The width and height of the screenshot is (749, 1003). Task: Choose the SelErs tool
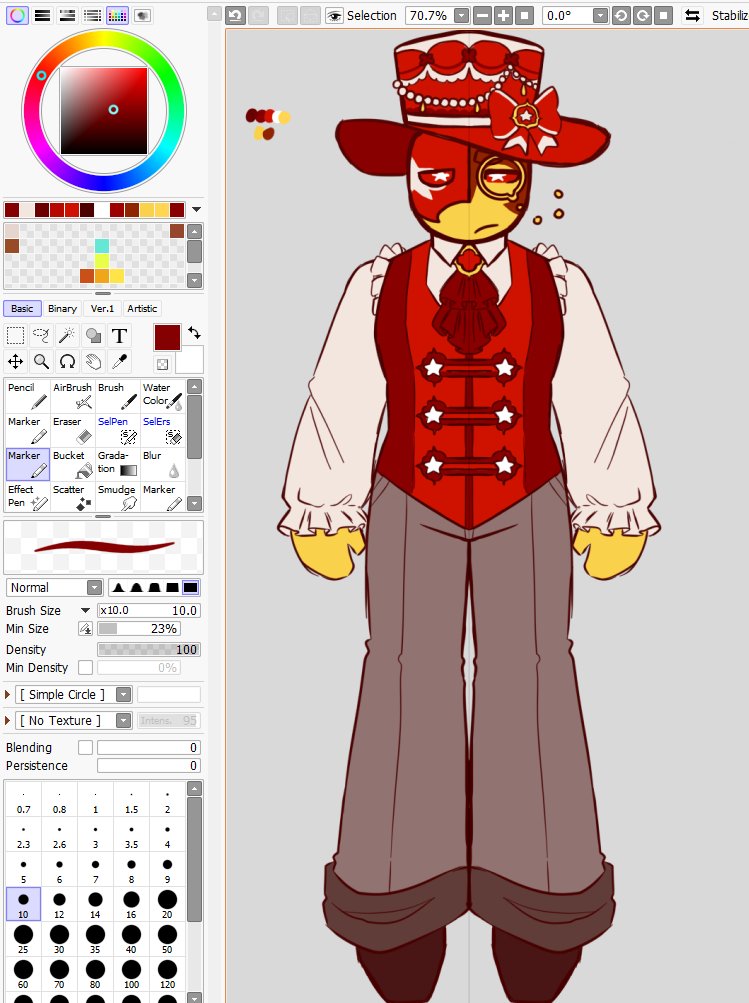[x=162, y=430]
